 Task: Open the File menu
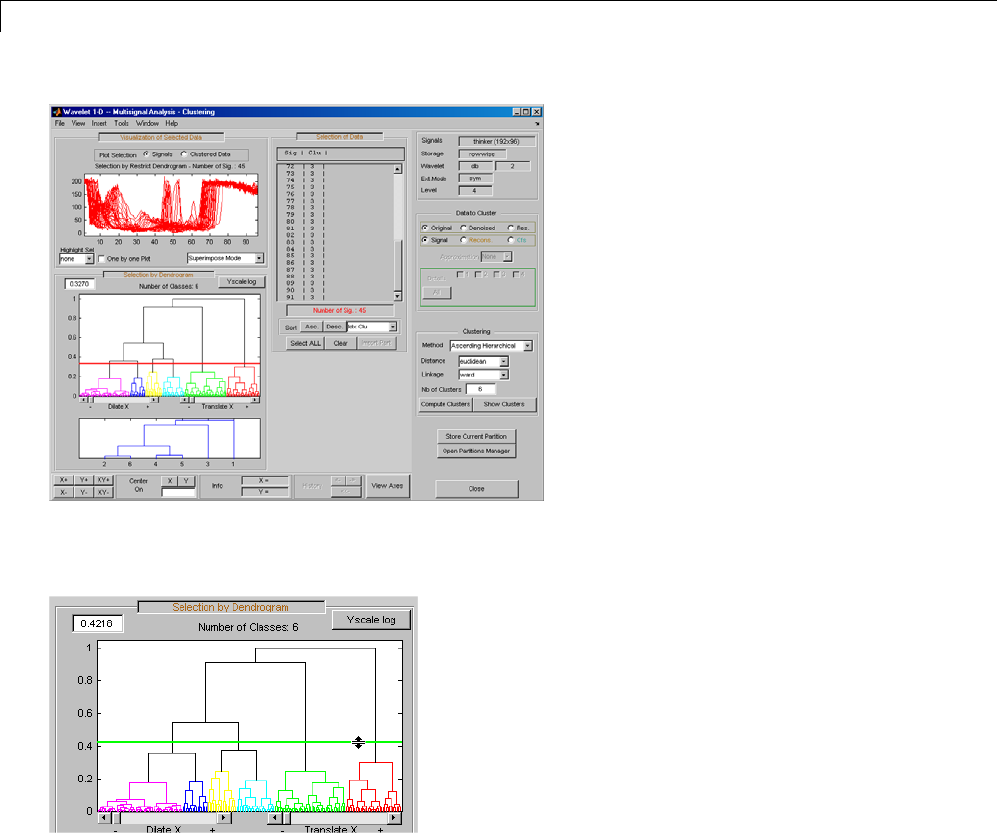pyautogui.click(x=60, y=123)
